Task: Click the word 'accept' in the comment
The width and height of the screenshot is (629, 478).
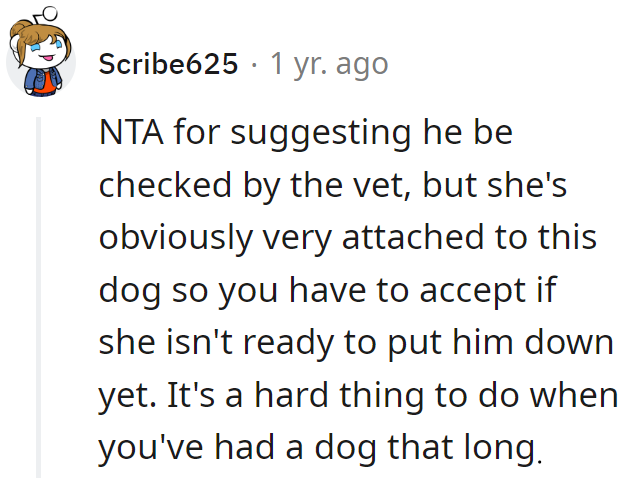Action: (x=473, y=292)
